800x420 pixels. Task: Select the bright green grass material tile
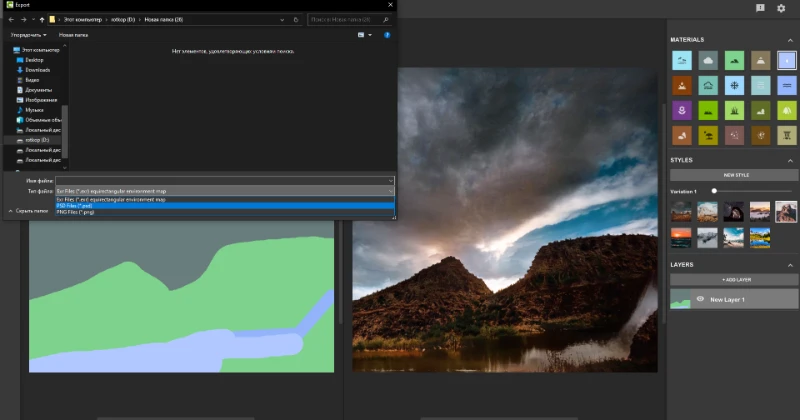click(x=708, y=110)
